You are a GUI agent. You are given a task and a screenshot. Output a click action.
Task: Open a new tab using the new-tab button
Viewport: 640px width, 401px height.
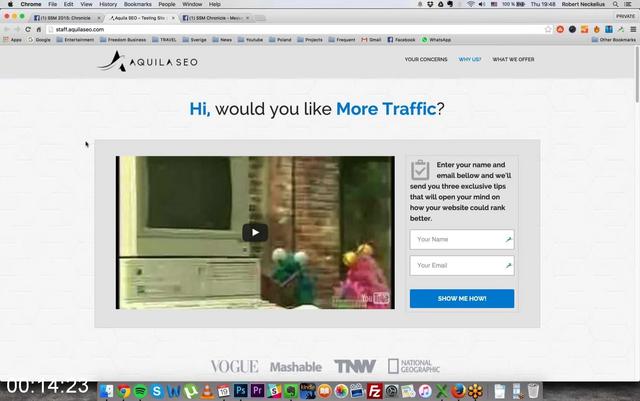tap(260, 18)
